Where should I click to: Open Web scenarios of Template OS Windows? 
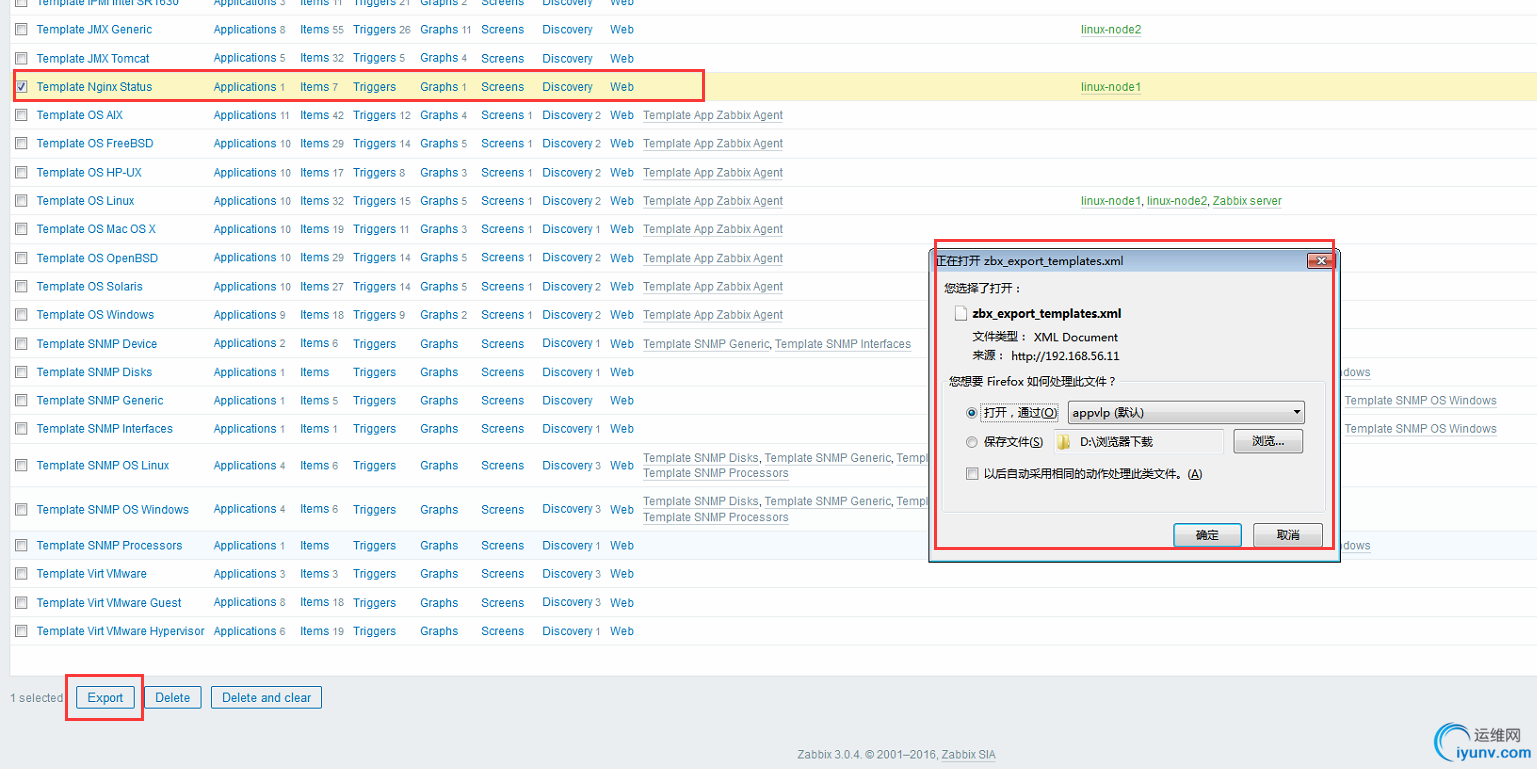coord(622,315)
